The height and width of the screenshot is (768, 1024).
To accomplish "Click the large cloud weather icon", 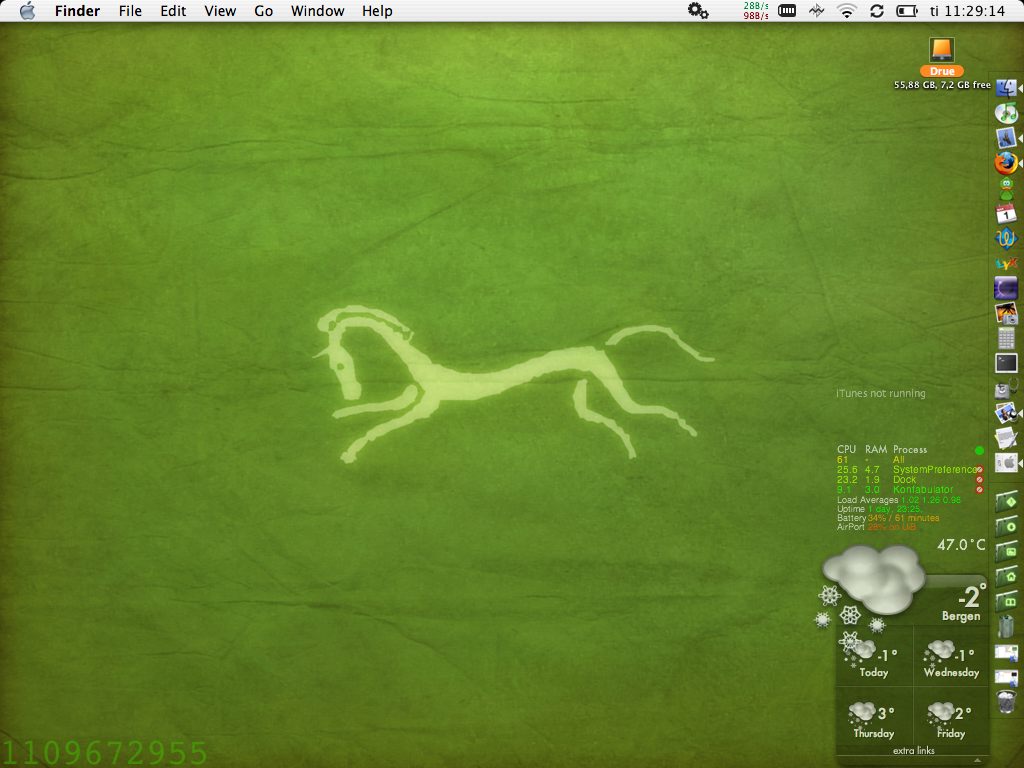I will tap(874, 578).
